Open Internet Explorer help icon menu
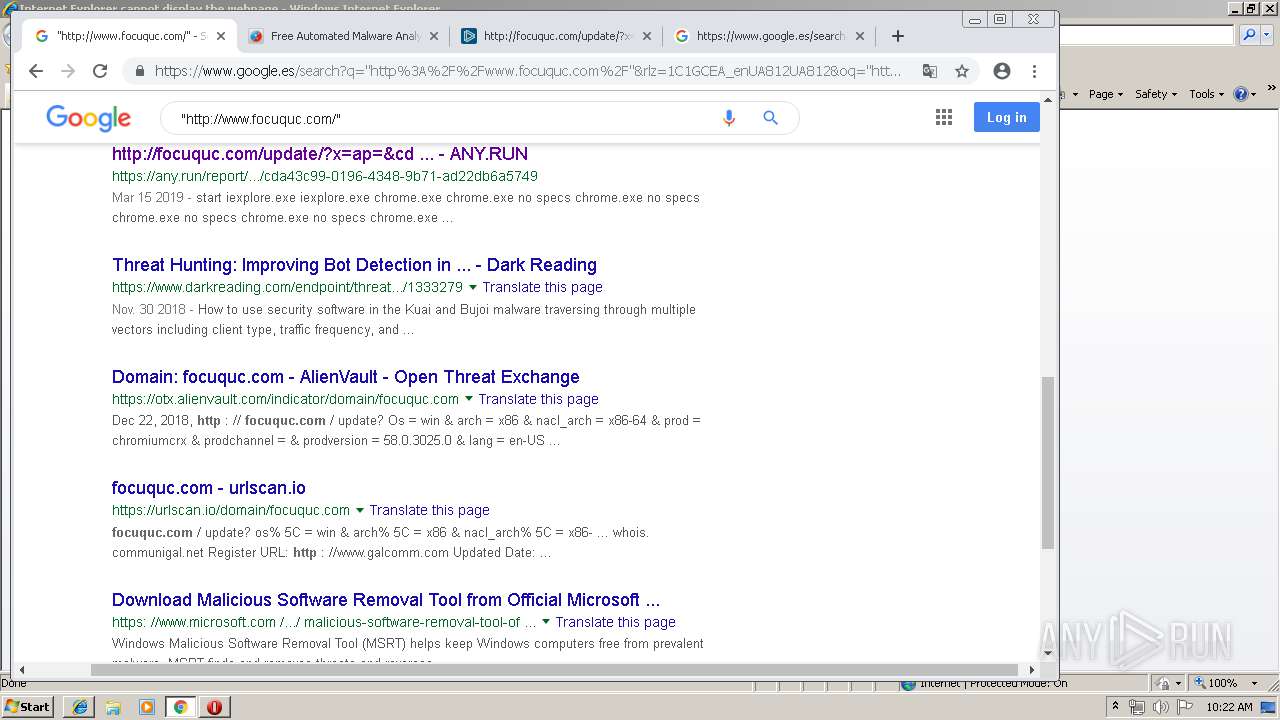The height and width of the screenshot is (720, 1280). point(1244,94)
